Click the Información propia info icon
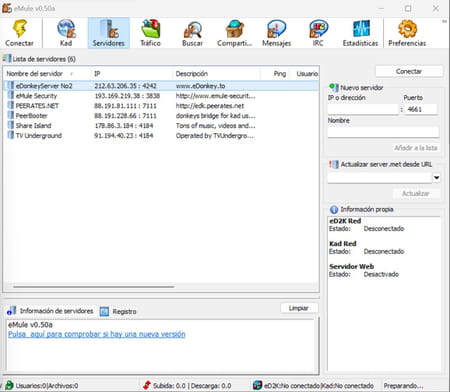 click(x=334, y=209)
